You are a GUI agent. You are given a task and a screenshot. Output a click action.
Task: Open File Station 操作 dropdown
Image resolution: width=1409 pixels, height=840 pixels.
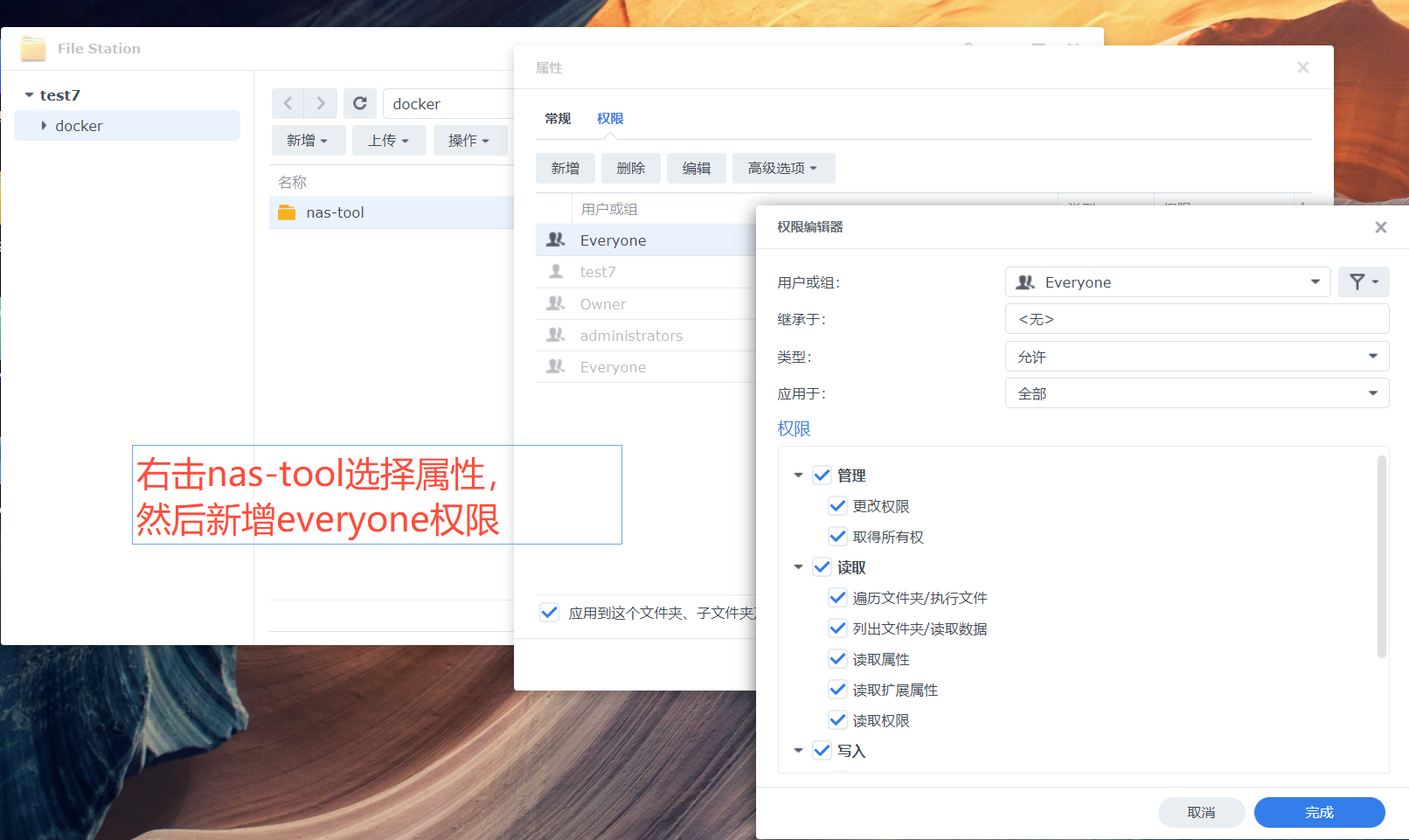click(469, 140)
